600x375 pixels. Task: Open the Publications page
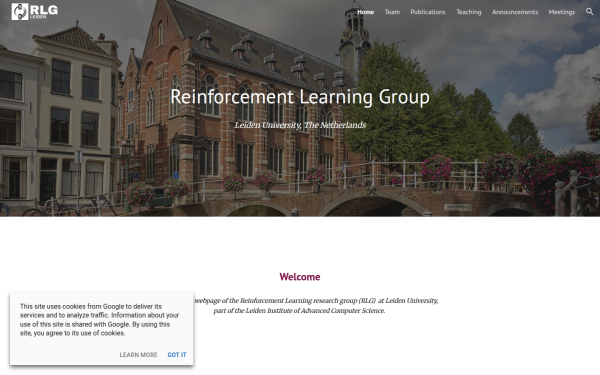[x=428, y=12]
